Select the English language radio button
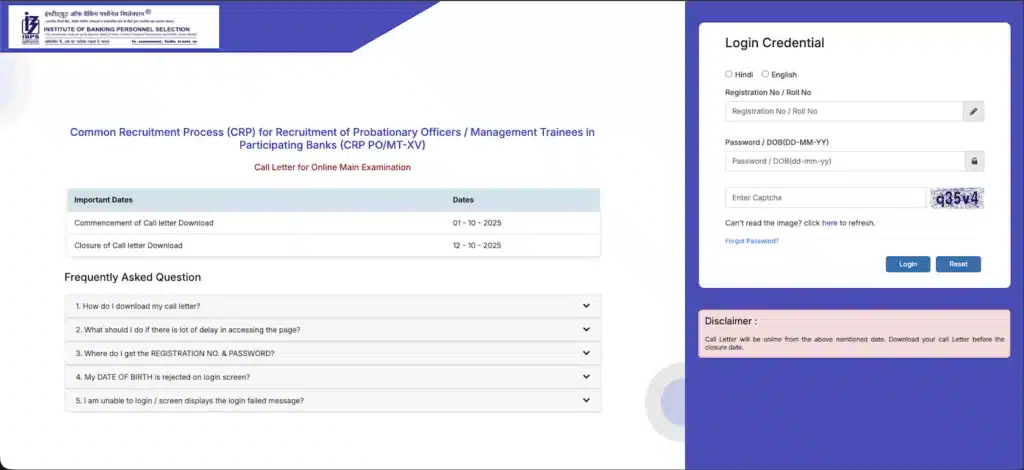This screenshot has height=470, width=1024. point(765,74)
